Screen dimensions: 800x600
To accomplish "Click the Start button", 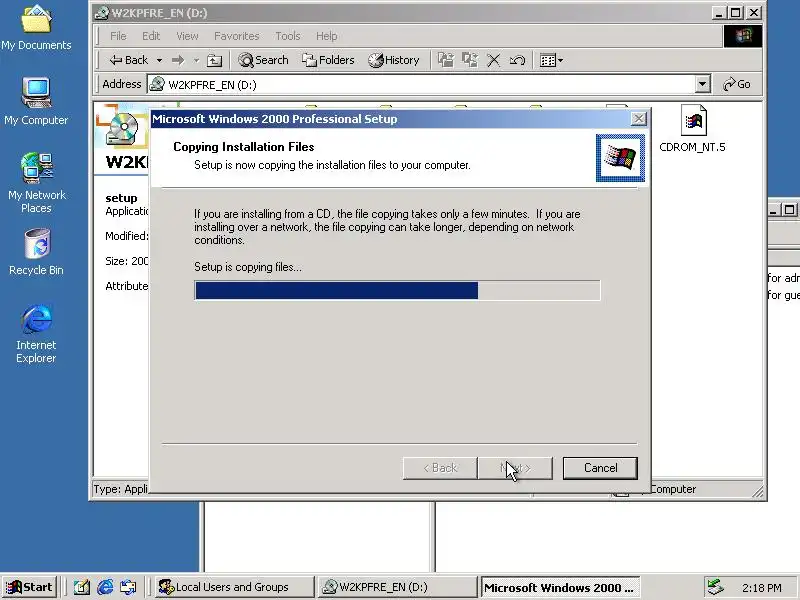I will [x=30, y=587].
